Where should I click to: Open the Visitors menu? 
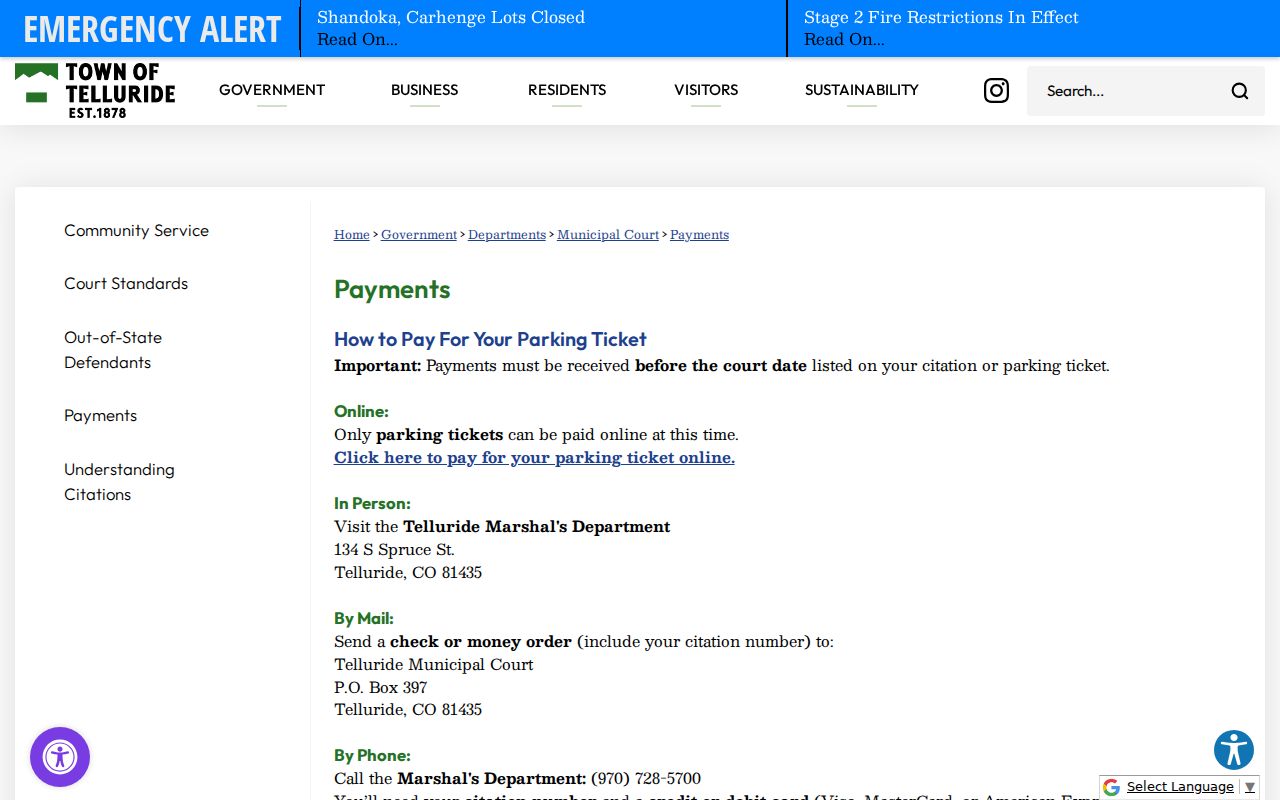pyautogui.click(x=706, y=90)
